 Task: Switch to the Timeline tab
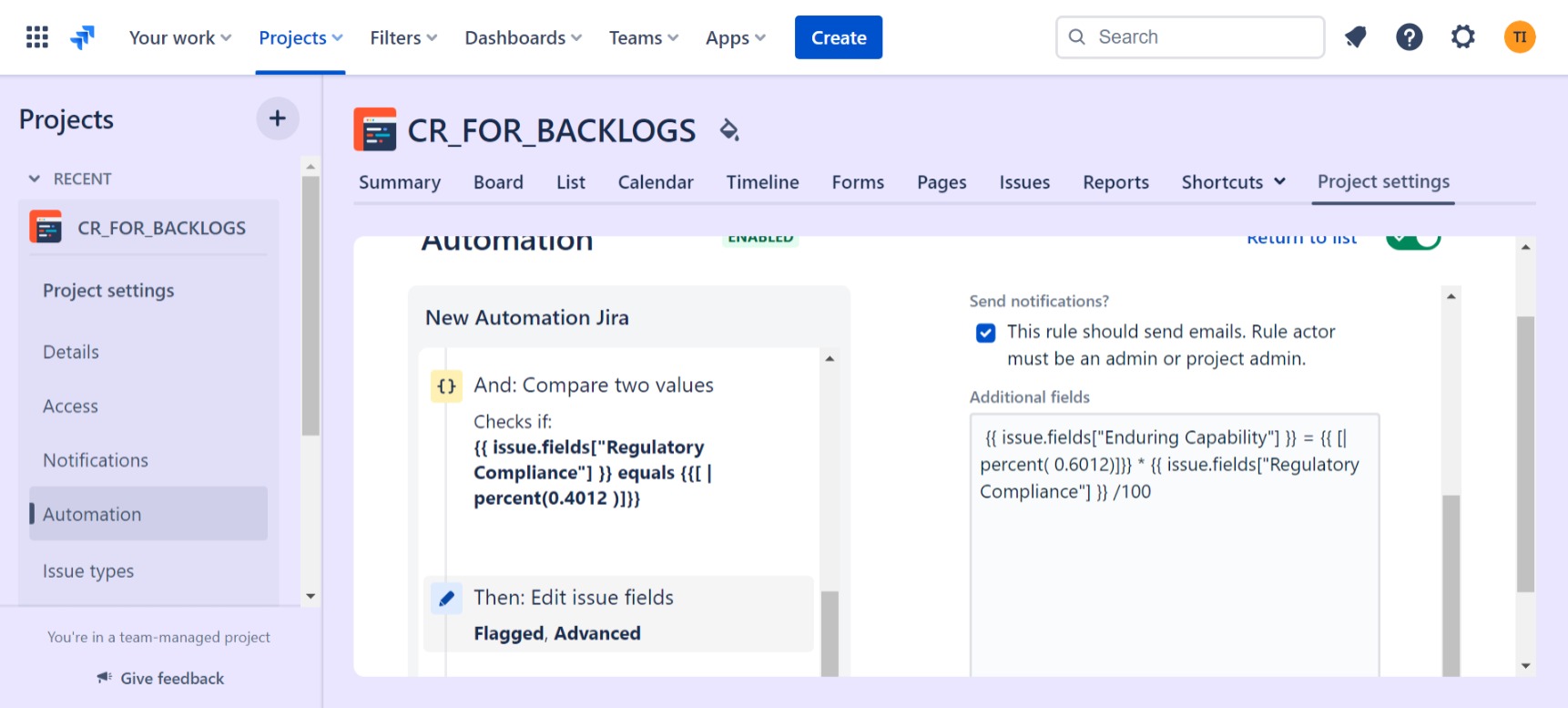point(763,182)
